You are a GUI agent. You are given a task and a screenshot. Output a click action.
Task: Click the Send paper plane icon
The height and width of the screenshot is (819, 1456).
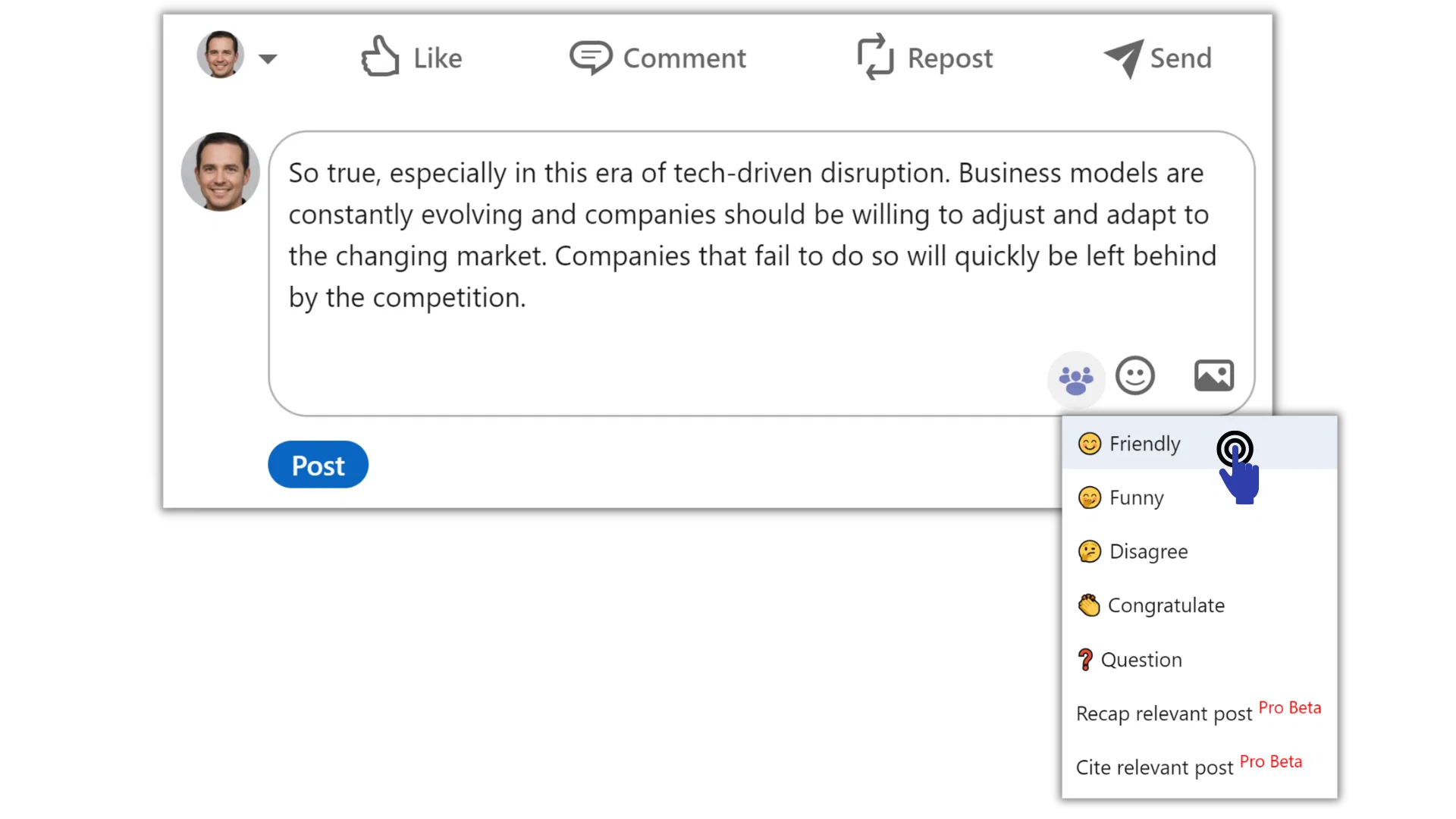(1123, 58)
